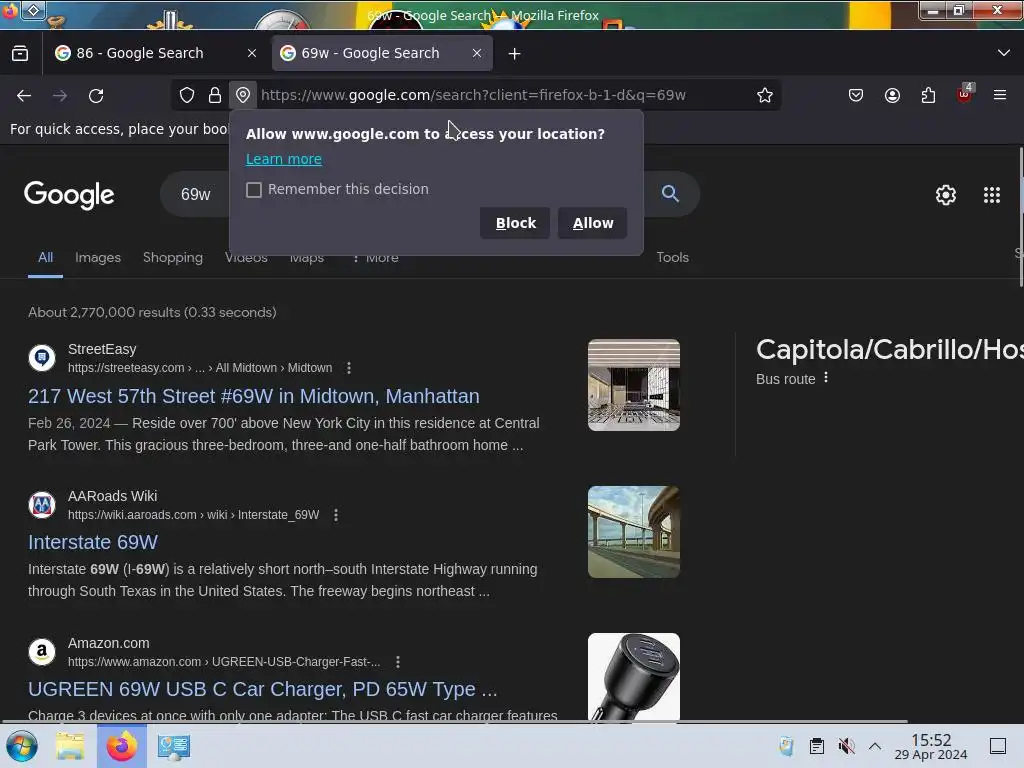Viewport: 1024px width, 768px height.
Task: Switch to Images results
Action: tap(98, 257)
